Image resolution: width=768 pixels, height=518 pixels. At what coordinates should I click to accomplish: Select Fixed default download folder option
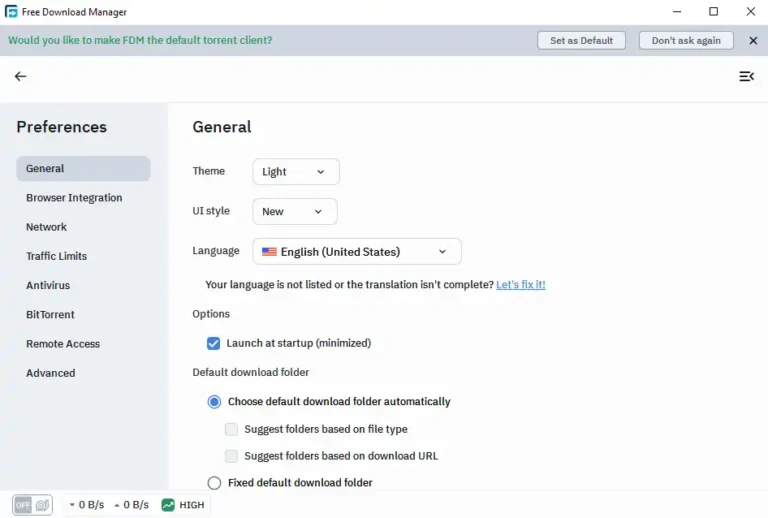pos(214,483)
